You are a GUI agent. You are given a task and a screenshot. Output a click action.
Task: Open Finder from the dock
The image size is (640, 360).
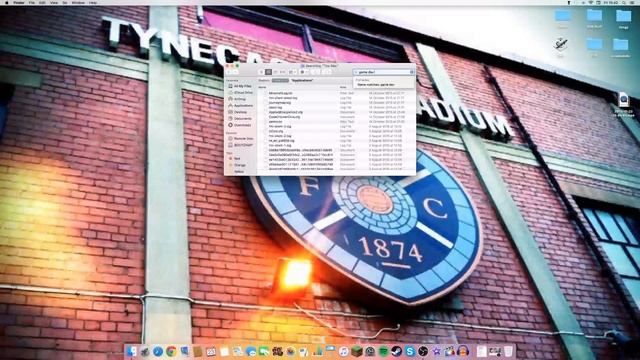point(132,351)
